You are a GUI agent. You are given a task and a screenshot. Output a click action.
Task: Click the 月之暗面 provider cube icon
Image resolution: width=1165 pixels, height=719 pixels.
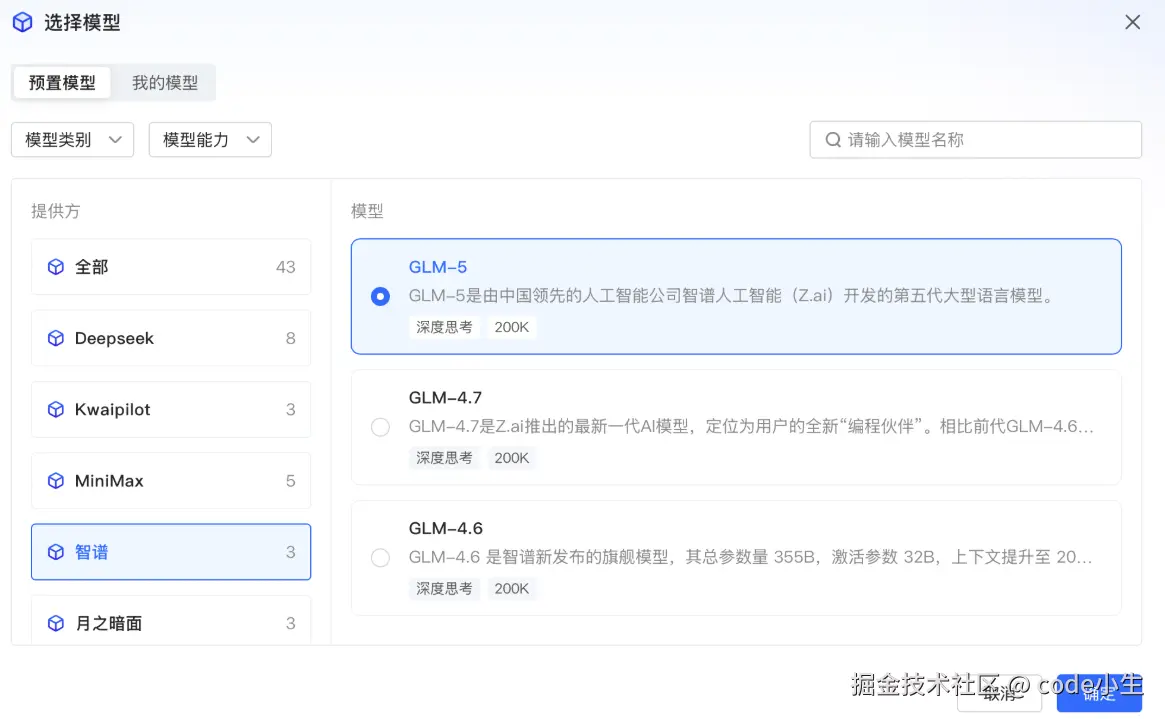[x=56, y=623]
